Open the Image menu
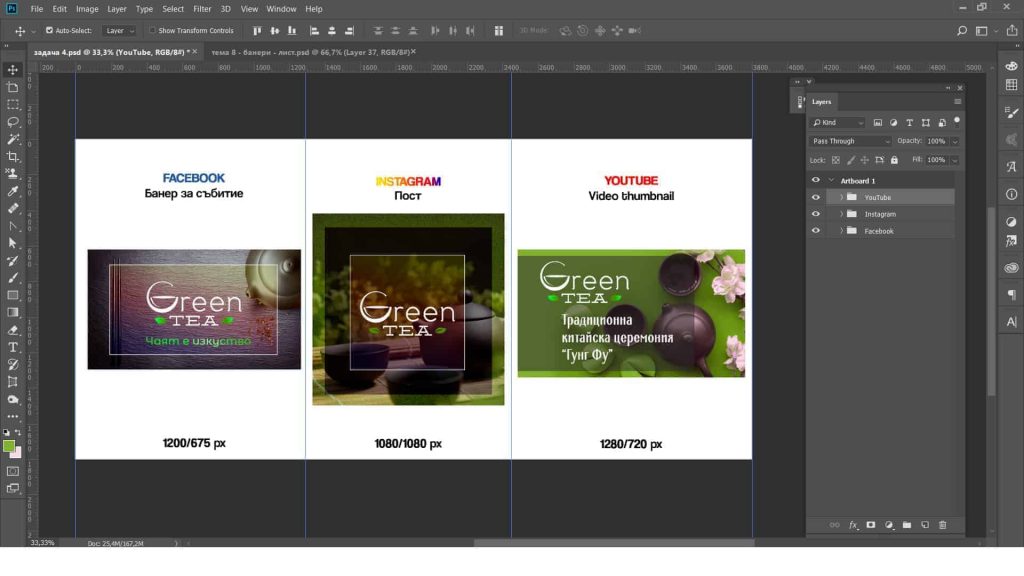 tap(87, 9)
